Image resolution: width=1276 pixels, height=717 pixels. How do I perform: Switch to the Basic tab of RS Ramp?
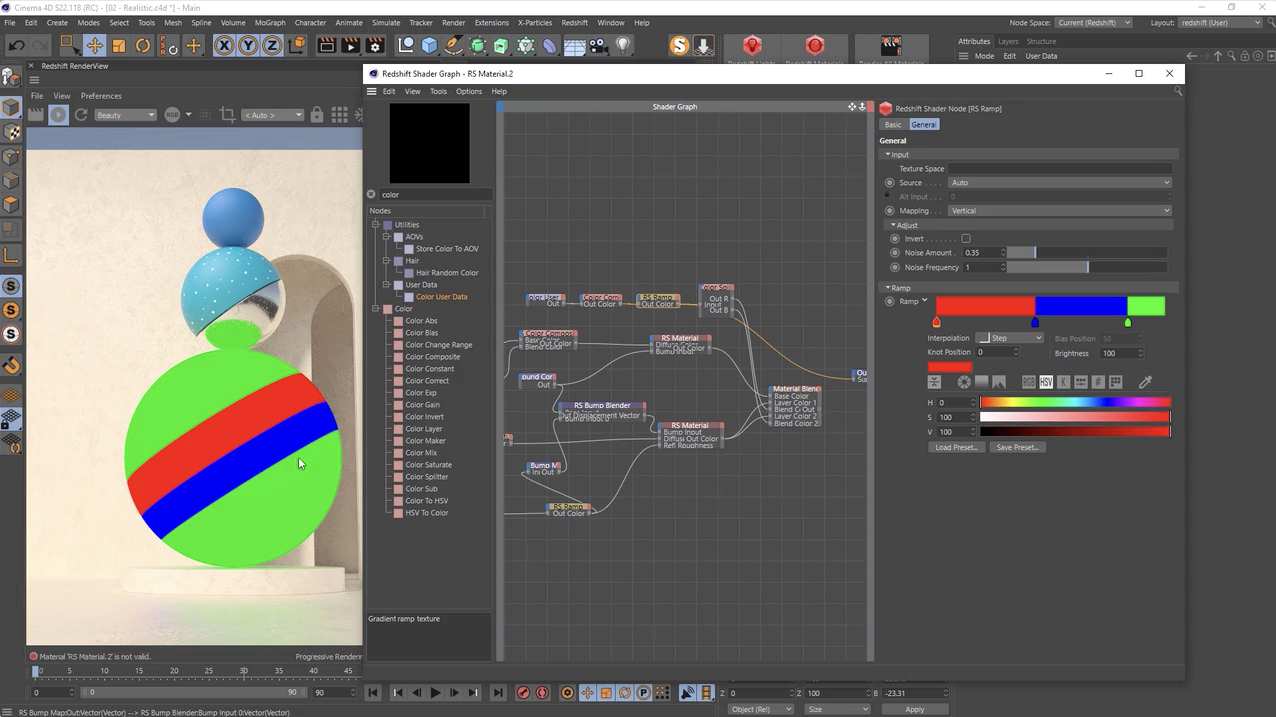tap(892, 124)
